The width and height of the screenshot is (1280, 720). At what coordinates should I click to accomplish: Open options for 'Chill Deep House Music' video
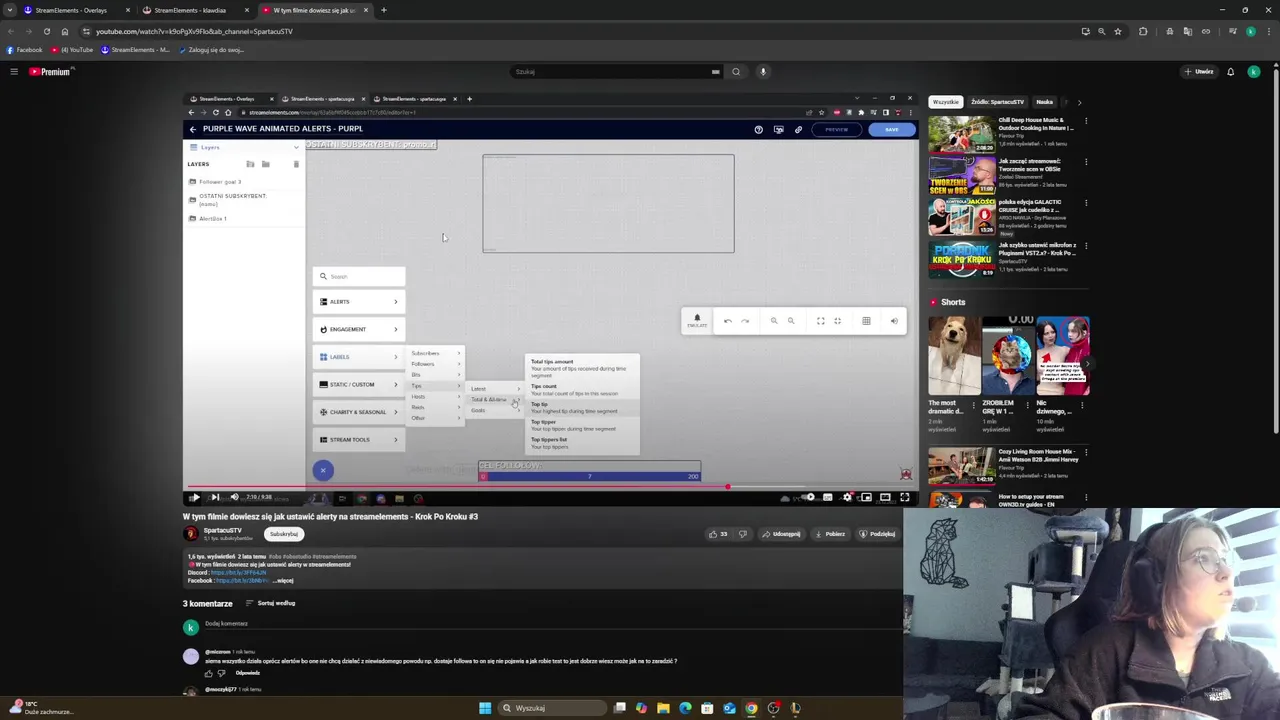coord(1086,121)
